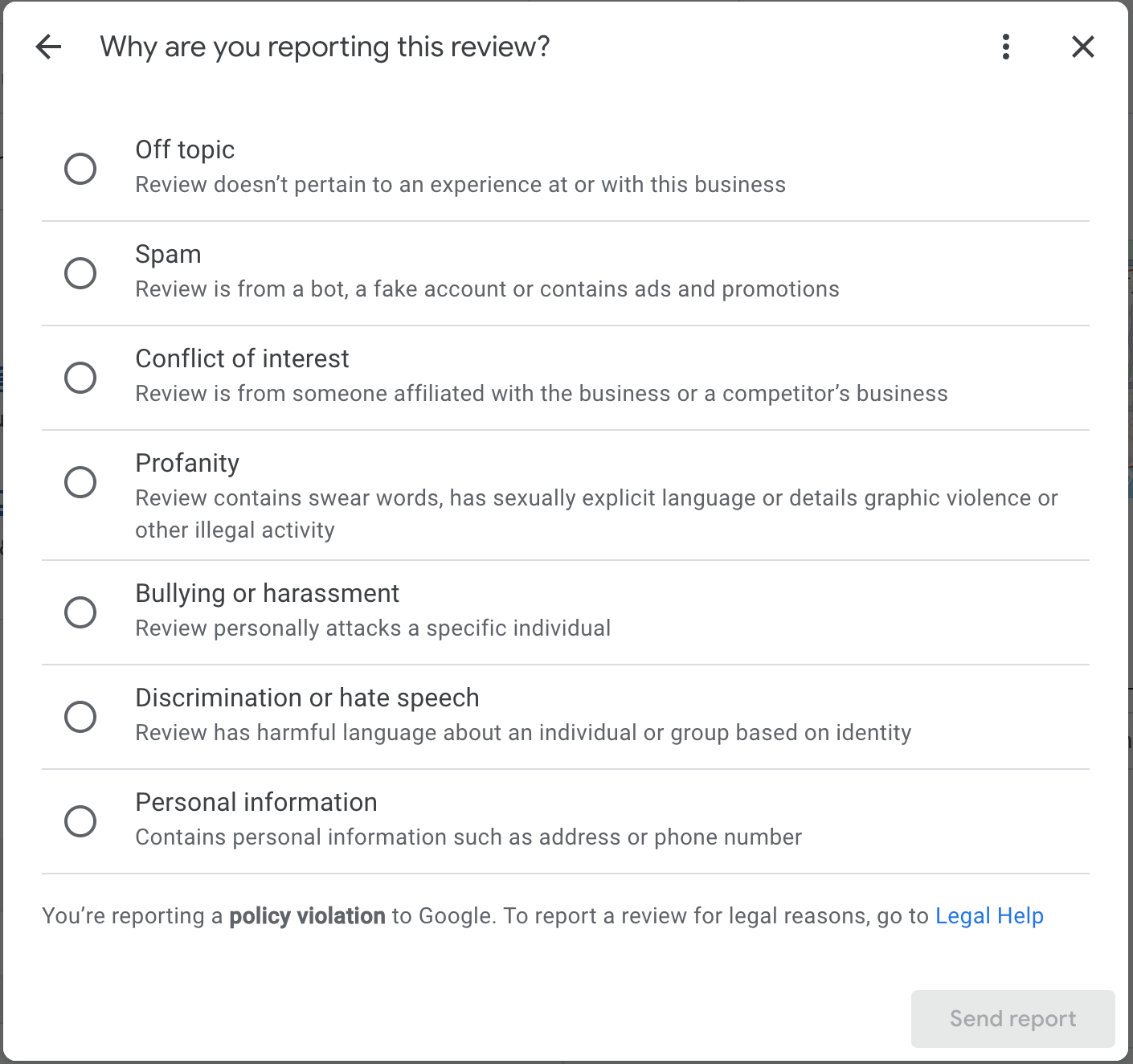Close the report review dialog
Viewport: 1133px width, 1064px height.
pyautogui.click(x=1082, y=47)
